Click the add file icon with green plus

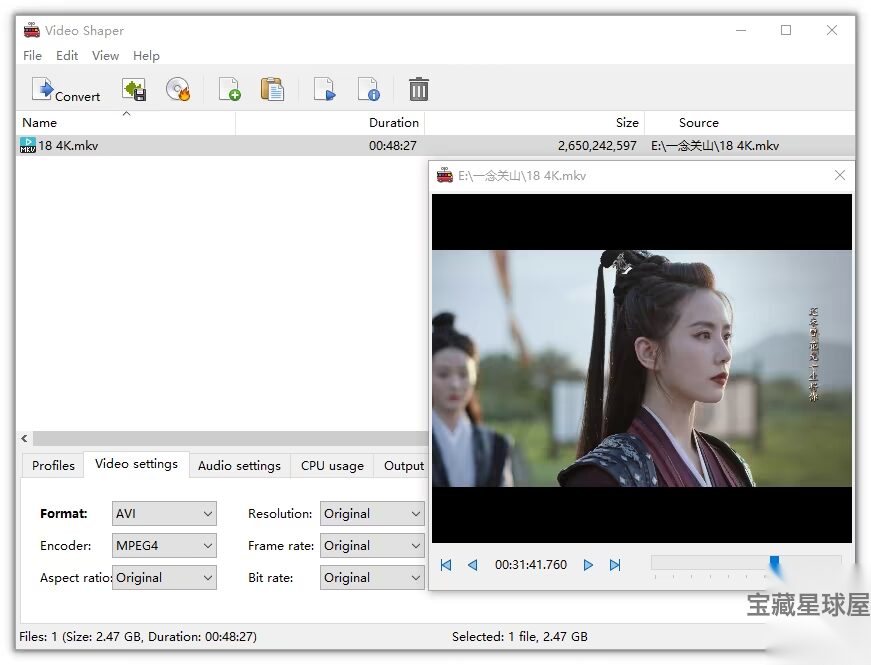[x=229, y=89]
